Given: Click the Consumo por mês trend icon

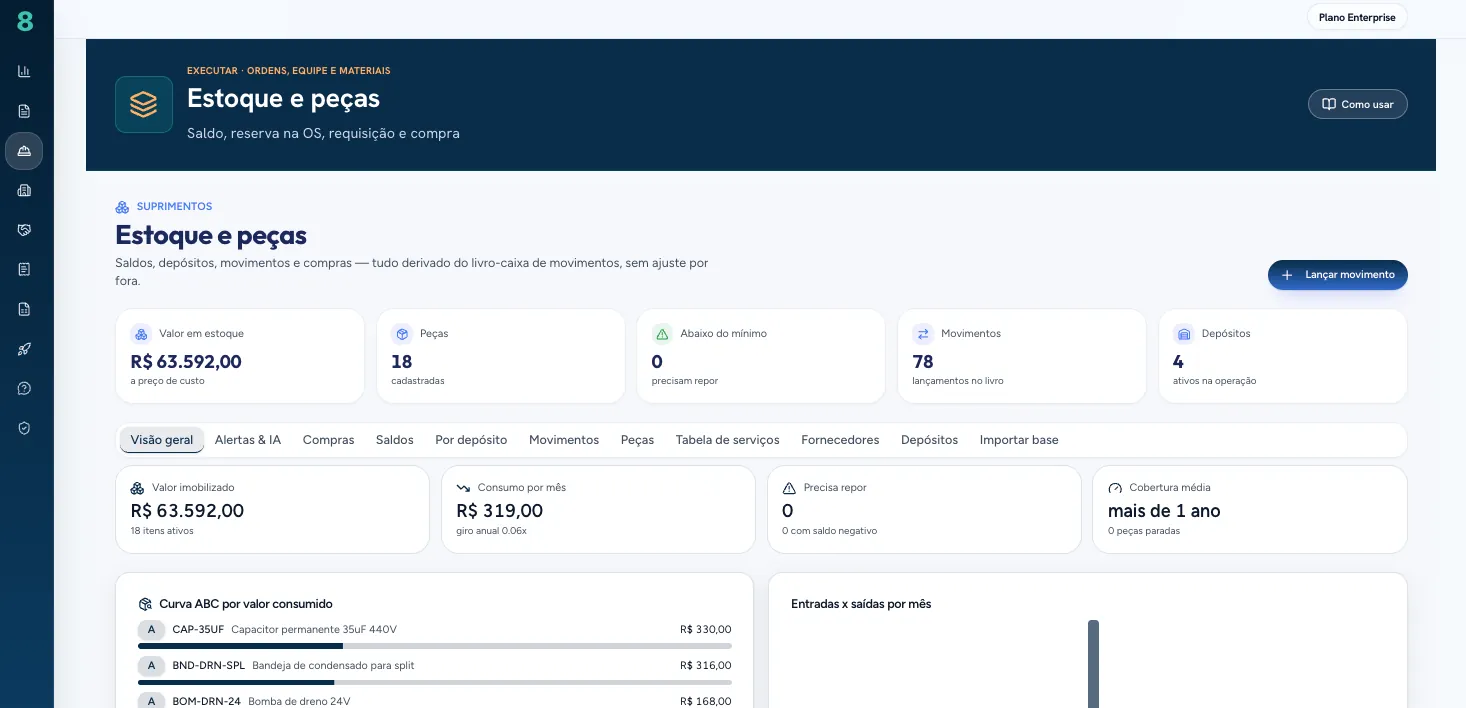Looking at the screenshot, I should (463, 488).
